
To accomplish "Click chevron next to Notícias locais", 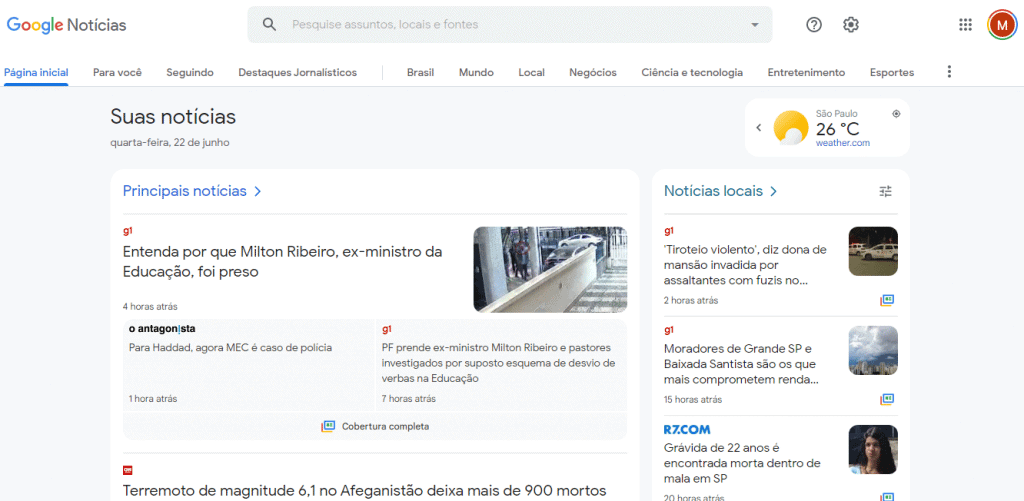I will (773, 191).
